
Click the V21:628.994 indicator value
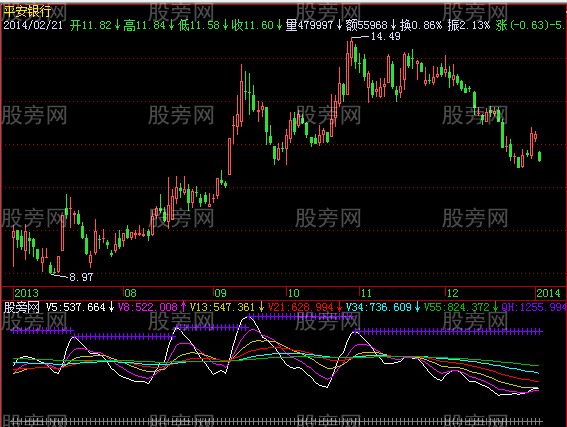(300, 307)
